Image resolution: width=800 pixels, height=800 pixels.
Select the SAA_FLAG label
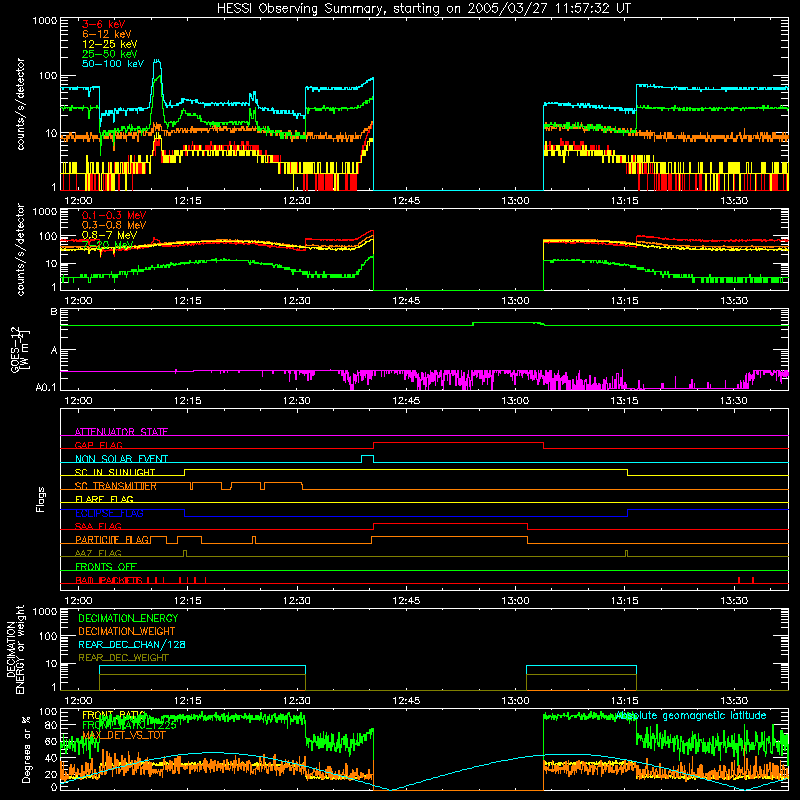[98, 526]
